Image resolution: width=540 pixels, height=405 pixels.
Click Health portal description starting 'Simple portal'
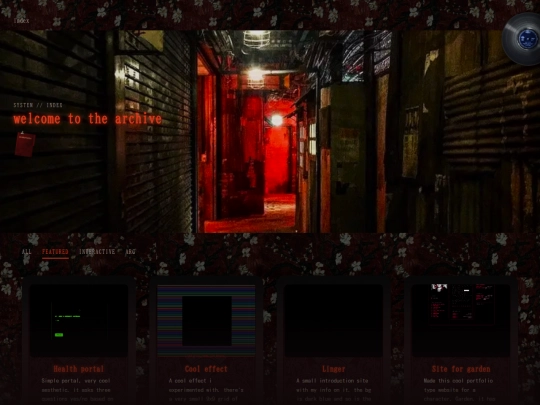click(x=77, y=390)
